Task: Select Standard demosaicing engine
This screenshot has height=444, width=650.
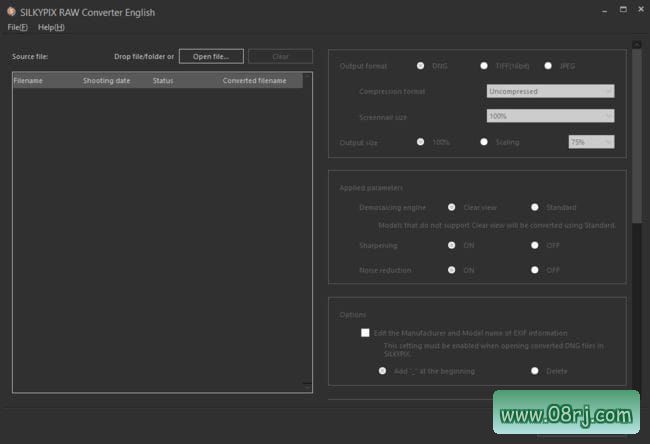Action: [535, 207]
